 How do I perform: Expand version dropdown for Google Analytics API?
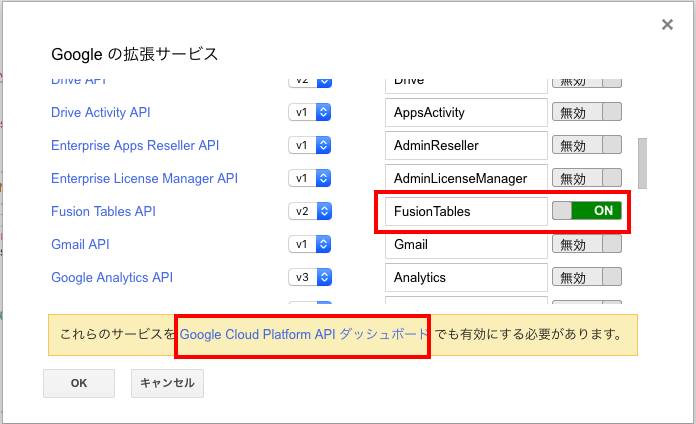[x=310, y=277]
